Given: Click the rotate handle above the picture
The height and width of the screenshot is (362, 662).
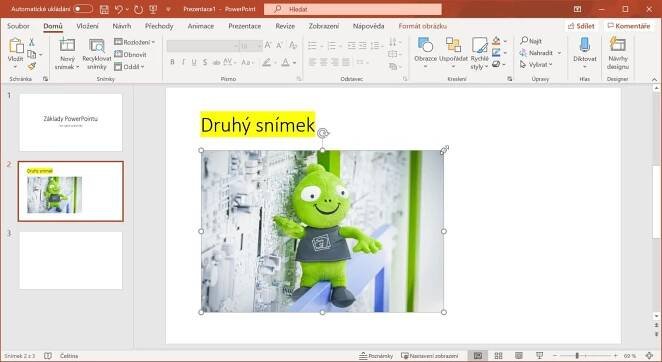Looking at the screenshot, I should [x=323, y=133].
